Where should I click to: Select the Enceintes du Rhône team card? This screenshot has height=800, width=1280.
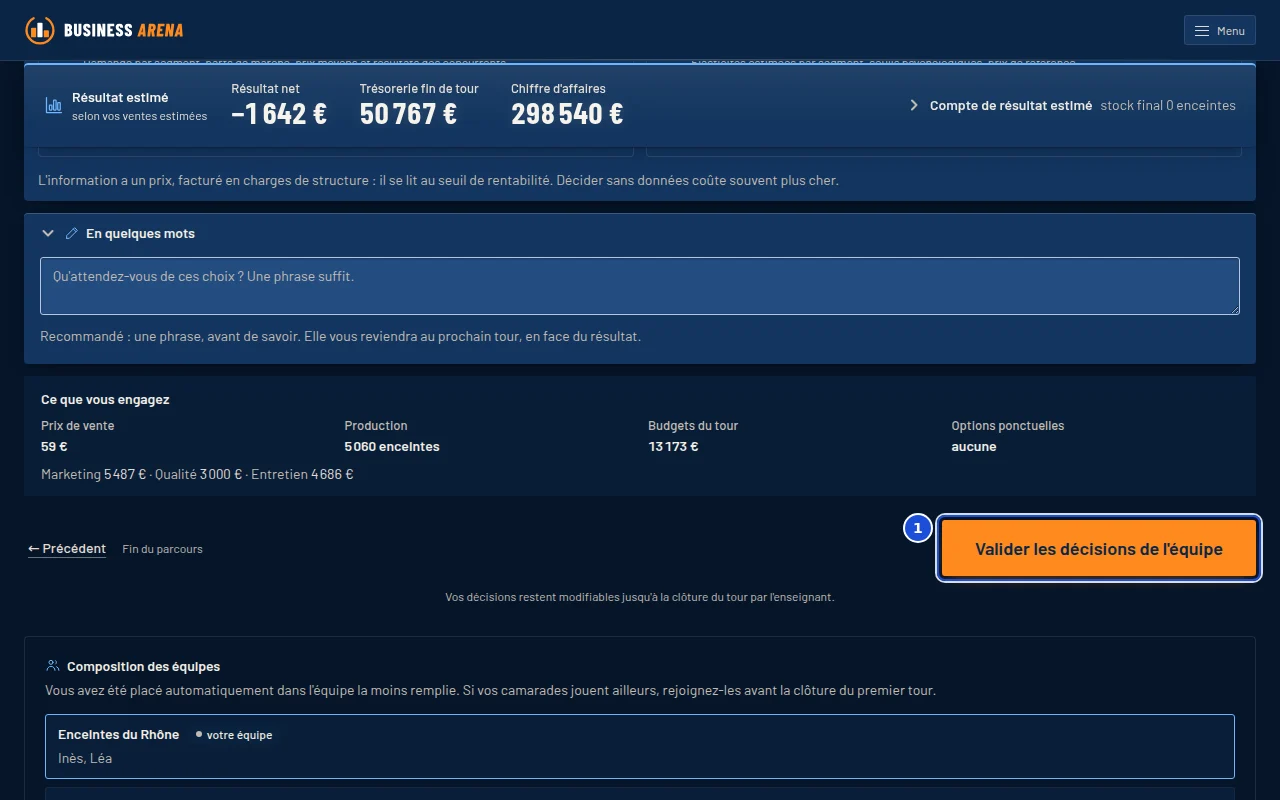640,746
